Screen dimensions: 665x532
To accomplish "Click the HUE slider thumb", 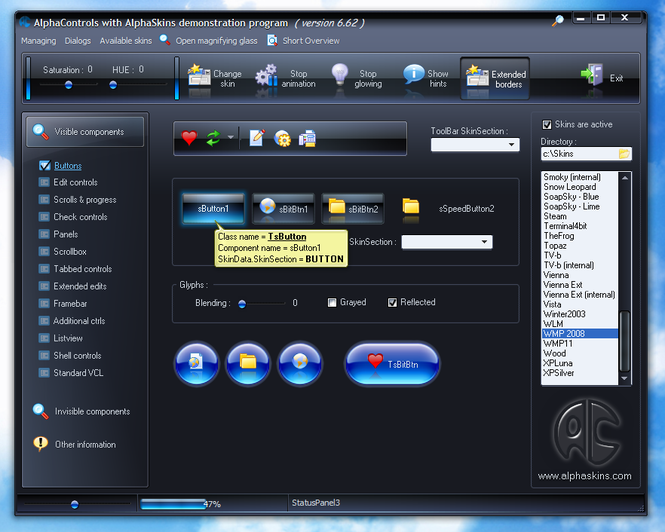I will pos(113,85).
